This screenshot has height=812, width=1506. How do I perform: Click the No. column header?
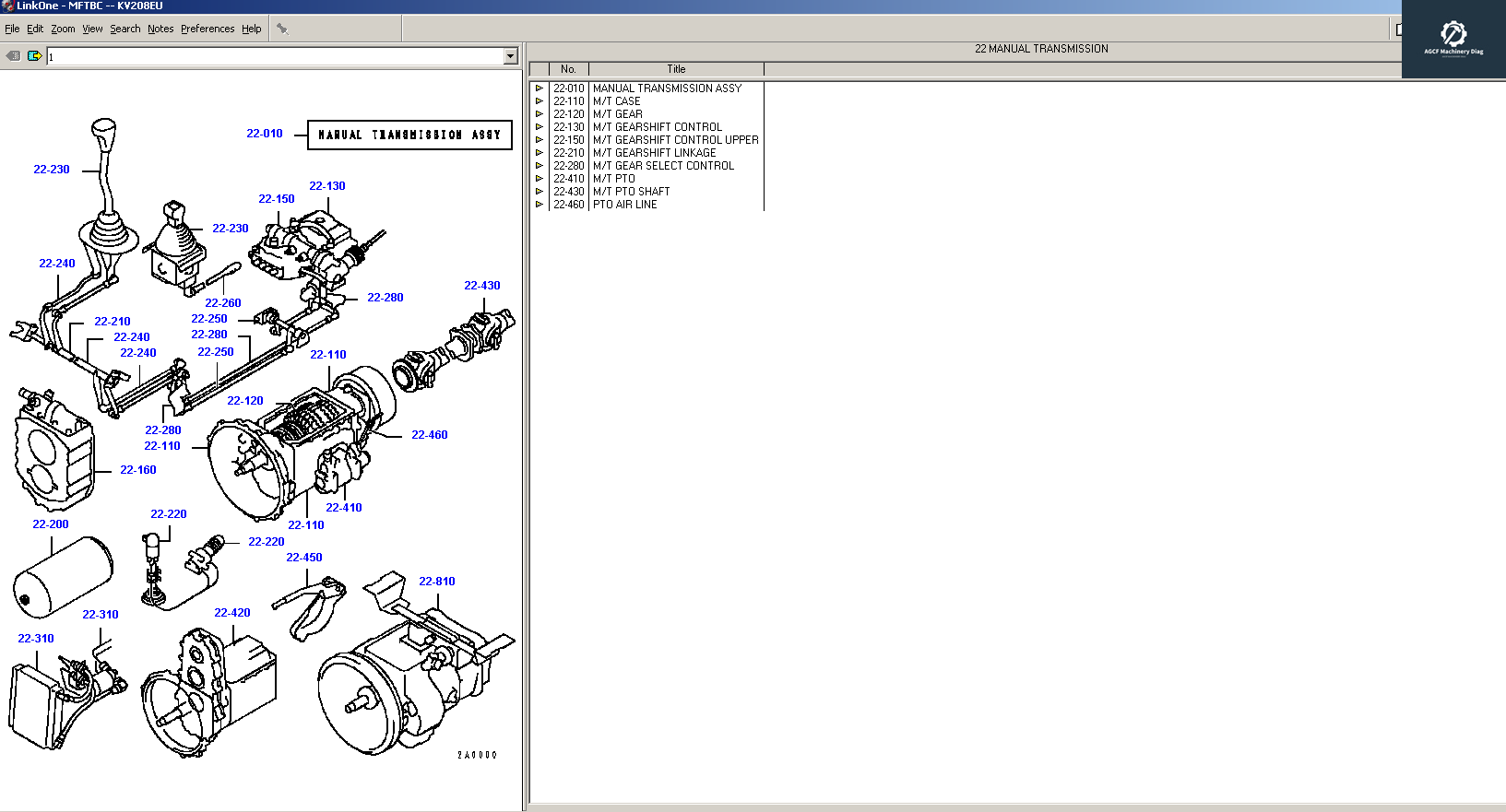click(568, 69)
